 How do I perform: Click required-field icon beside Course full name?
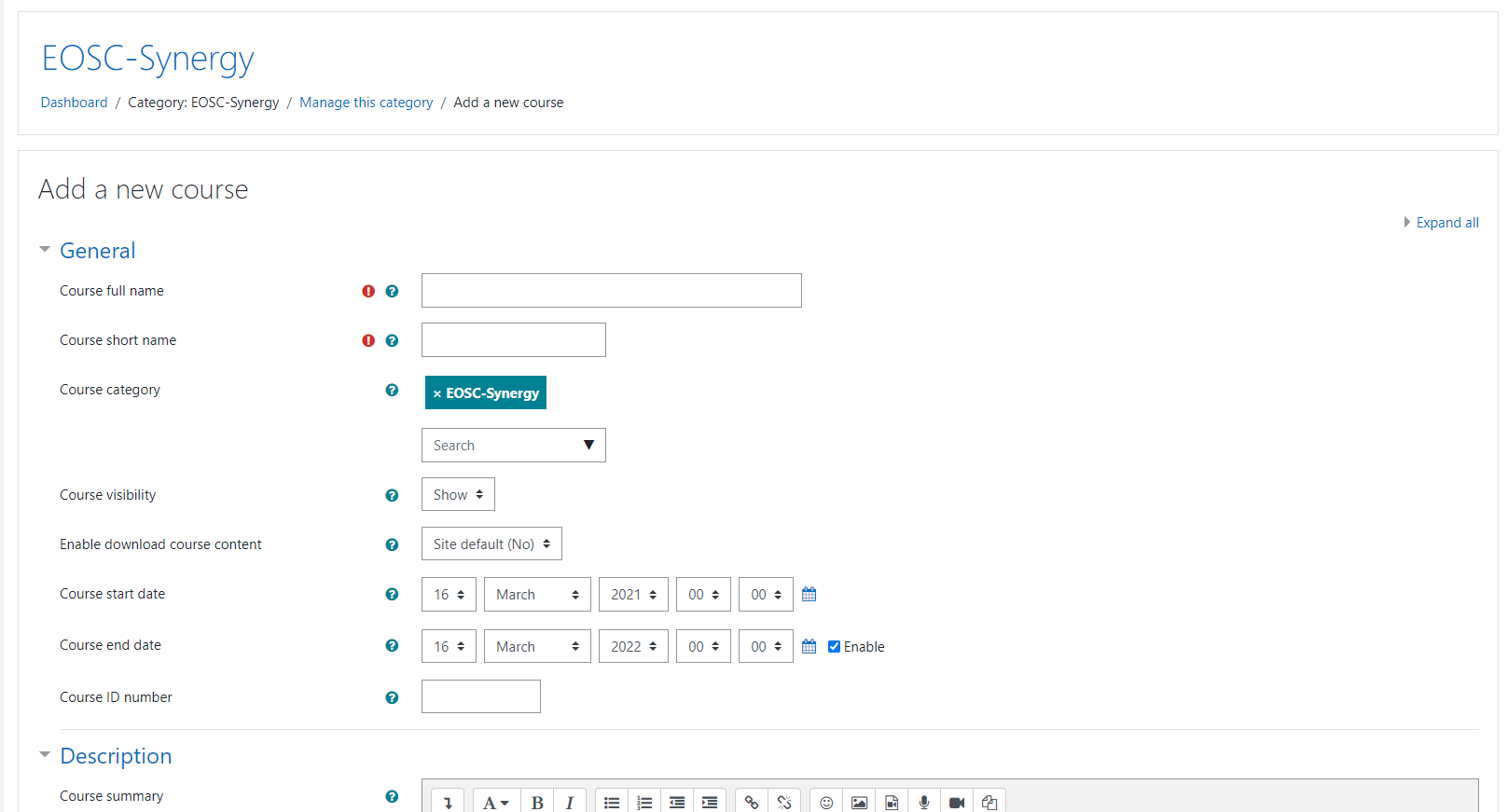368,291
